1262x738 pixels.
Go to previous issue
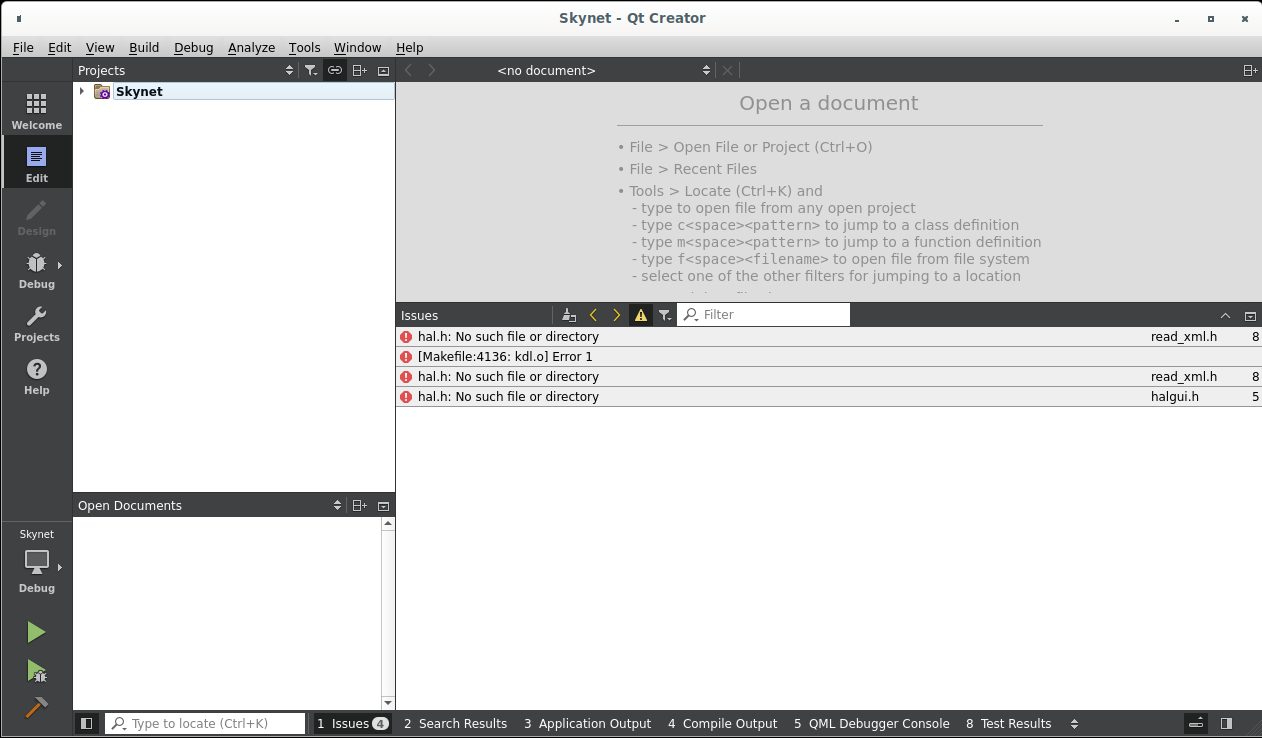pos(593,315)
